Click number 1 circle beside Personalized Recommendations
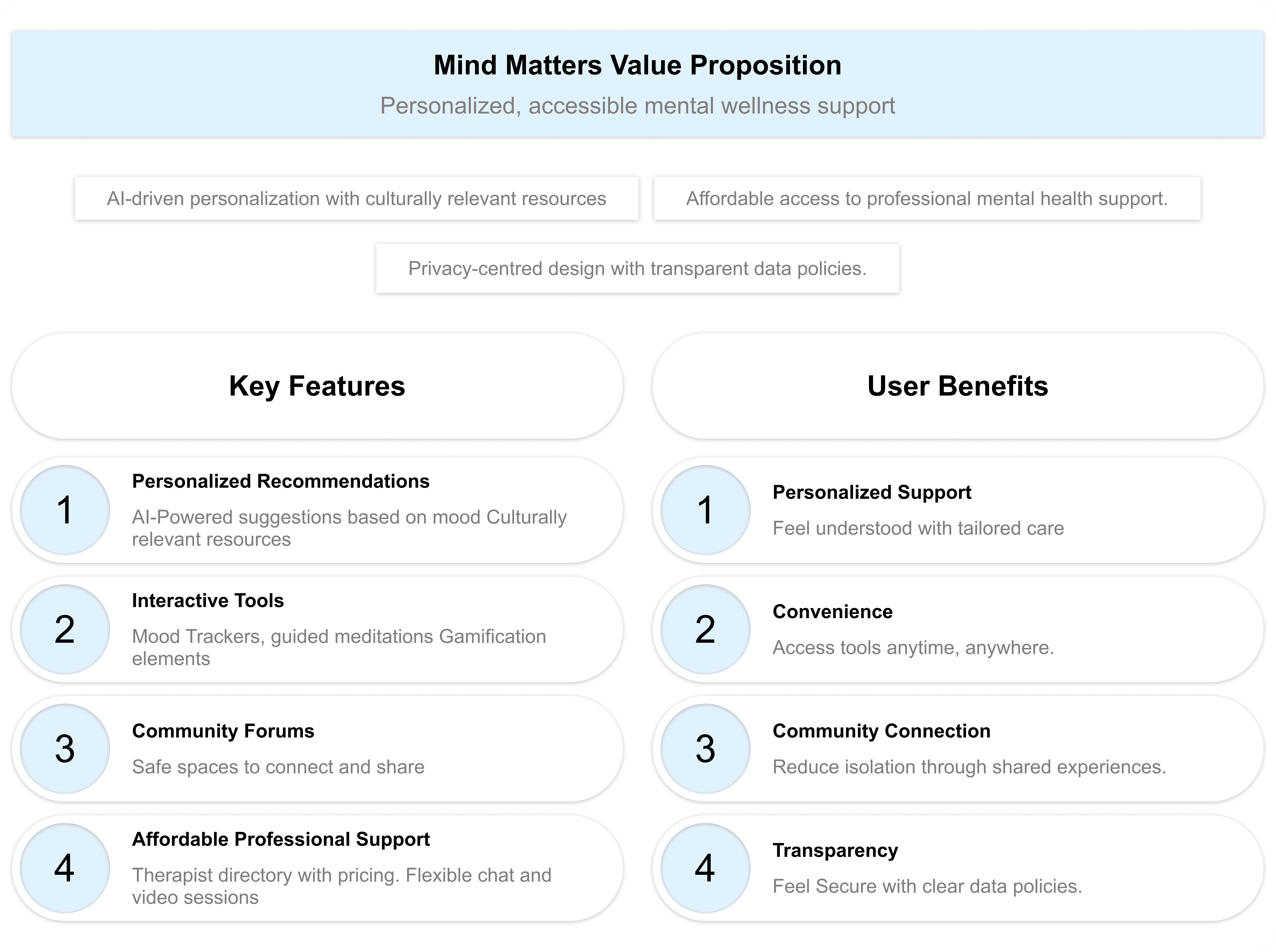The height and width of the screenshot is (952, 1276). (x=65, y=510)
